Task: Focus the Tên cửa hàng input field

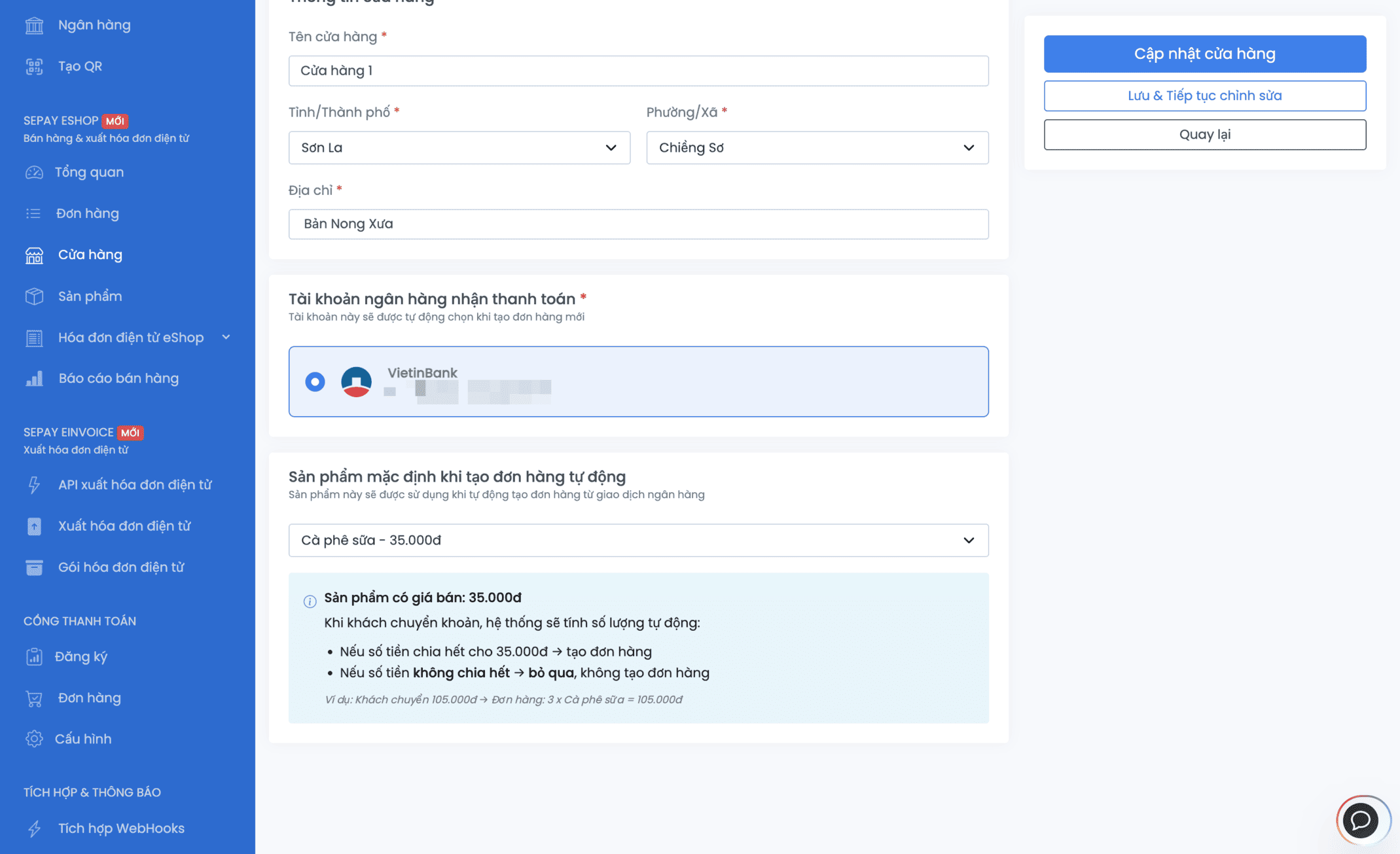Action: click(638, 71)
